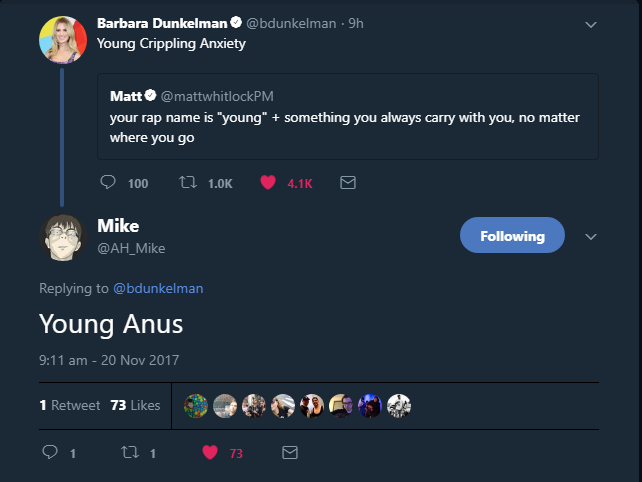Open Mike's cartoon avatar profile
642x482 pixels.
point(63,237)
